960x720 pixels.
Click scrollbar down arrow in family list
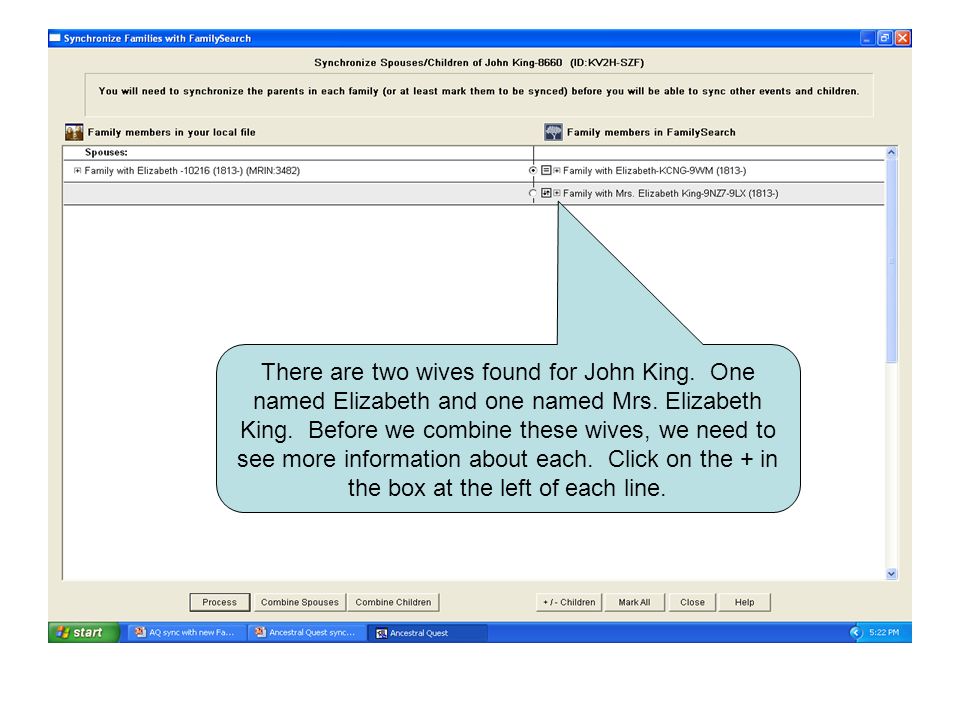891,574
